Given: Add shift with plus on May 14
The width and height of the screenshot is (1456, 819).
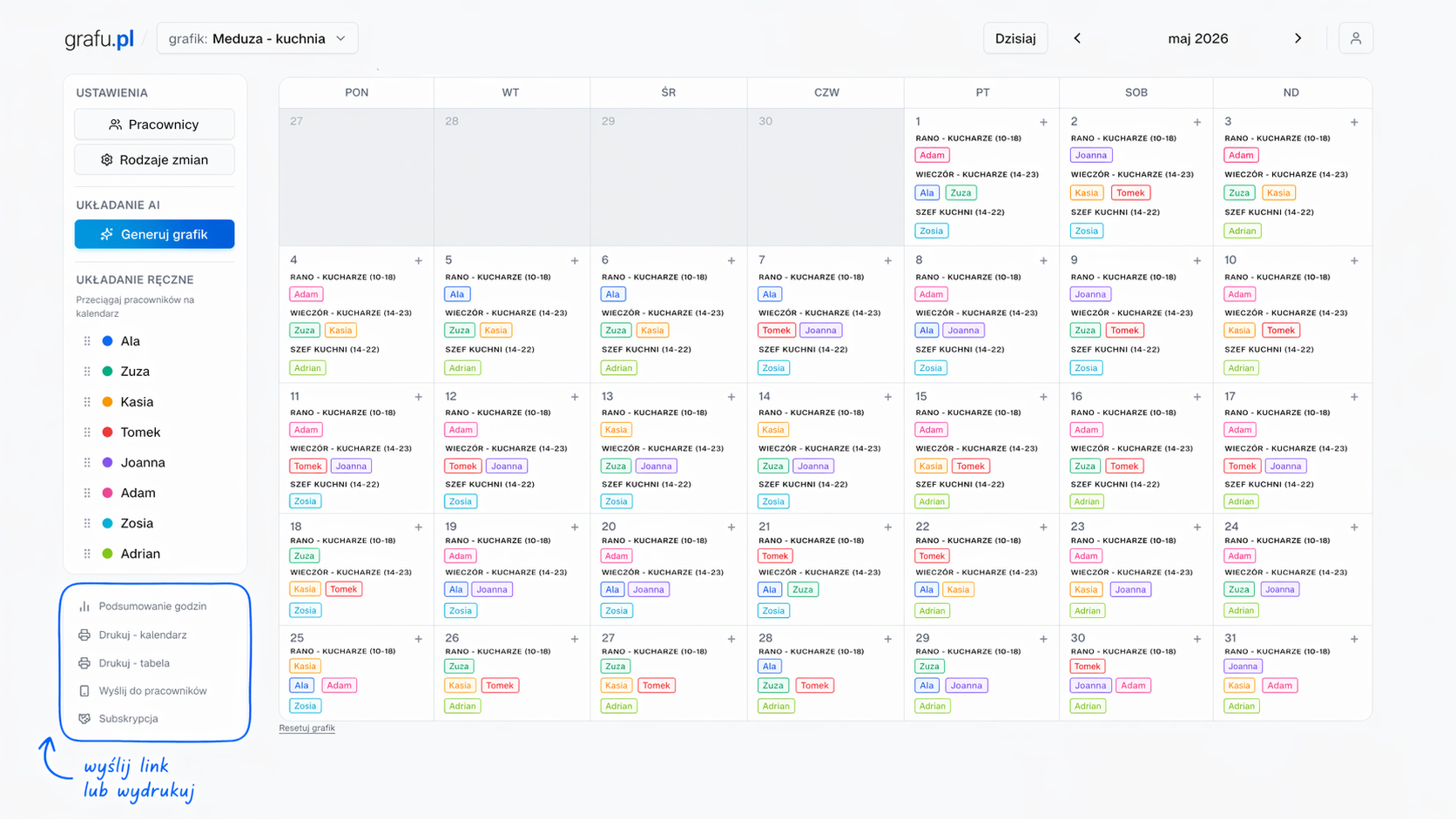Looking at the screenshot, I should 887,397.
